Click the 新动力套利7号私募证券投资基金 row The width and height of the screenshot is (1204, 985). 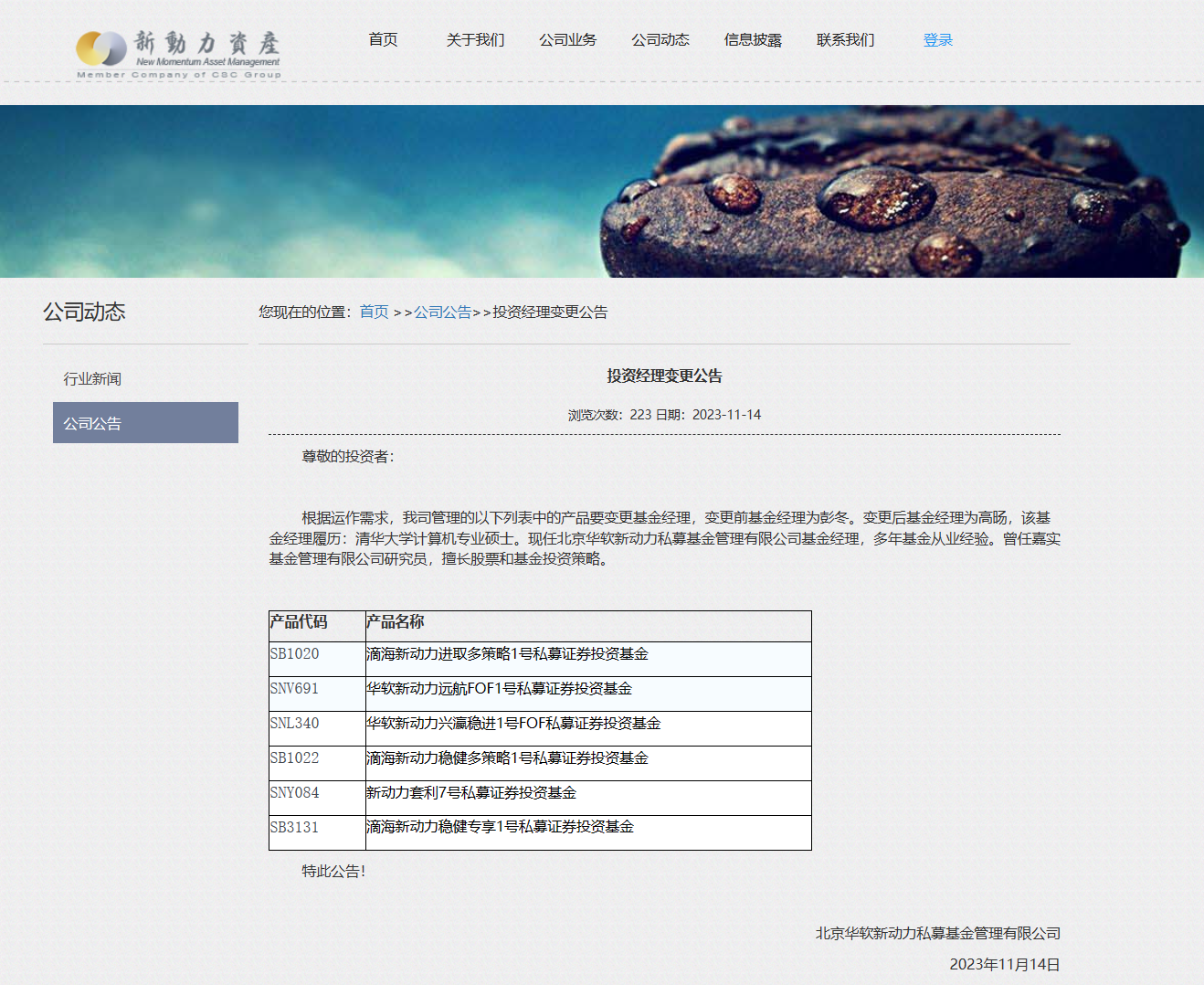point(471,793)
